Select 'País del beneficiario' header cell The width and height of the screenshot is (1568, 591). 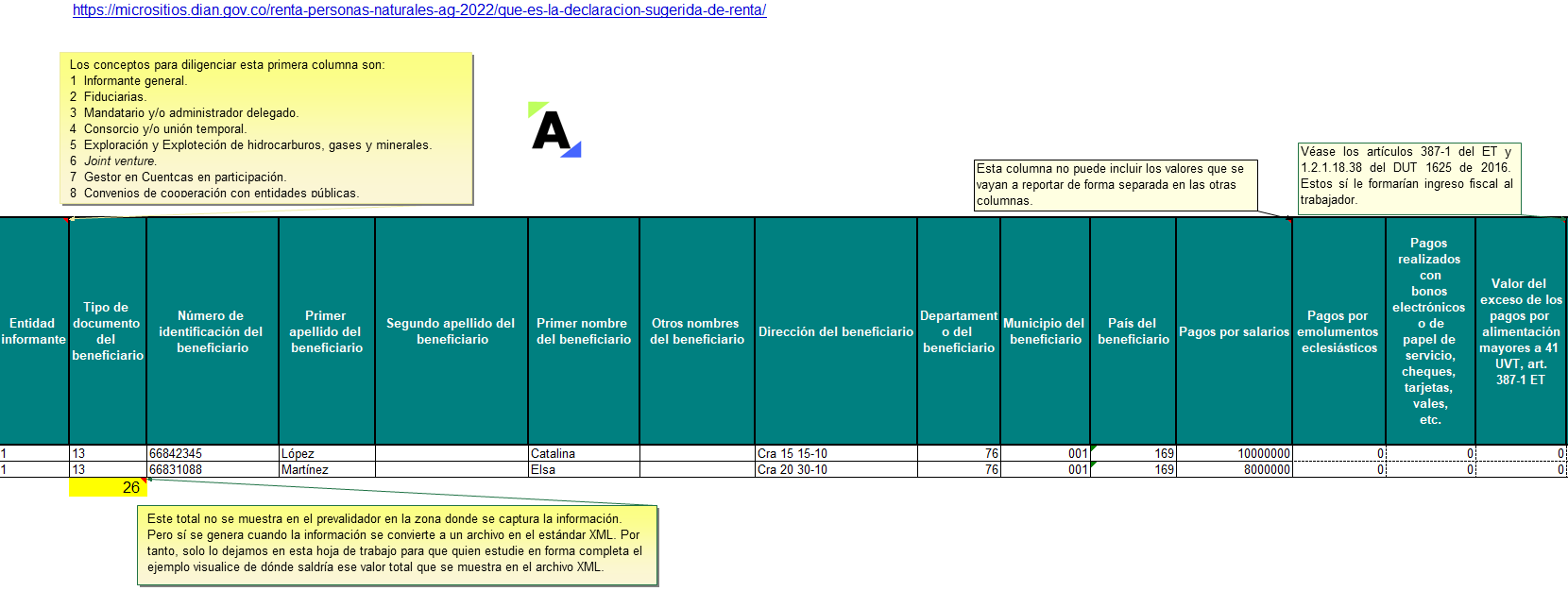pos(1133,331)
